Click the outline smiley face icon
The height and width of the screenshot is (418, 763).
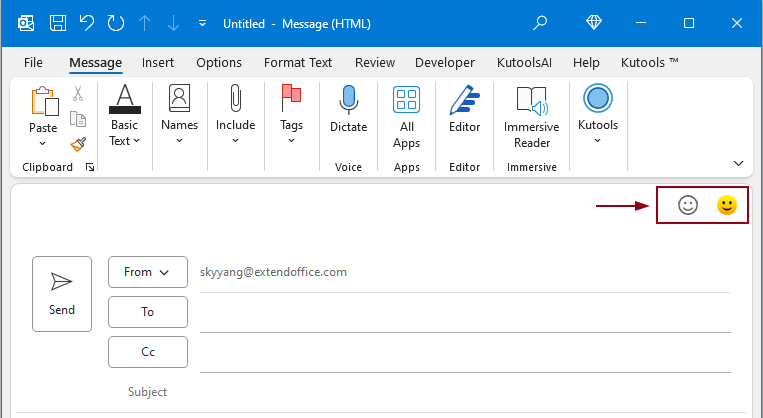coord(687,205)
